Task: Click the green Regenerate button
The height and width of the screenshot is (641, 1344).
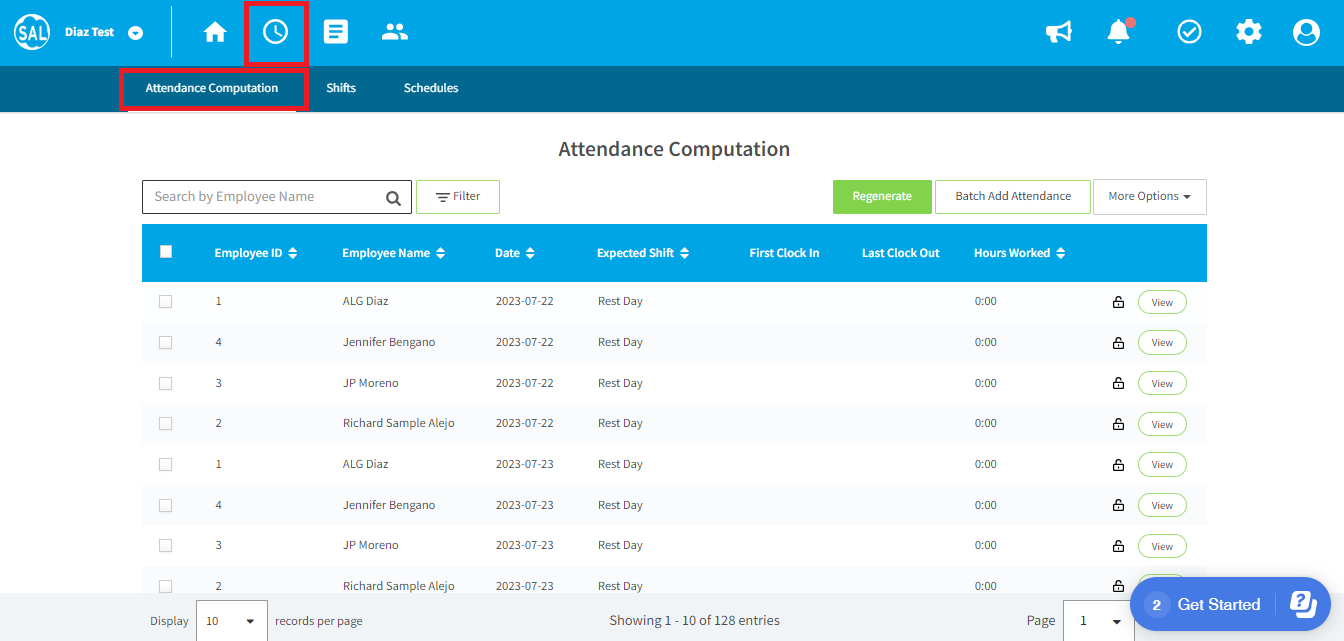Action: pyautogui.click(x=882, y=197)
